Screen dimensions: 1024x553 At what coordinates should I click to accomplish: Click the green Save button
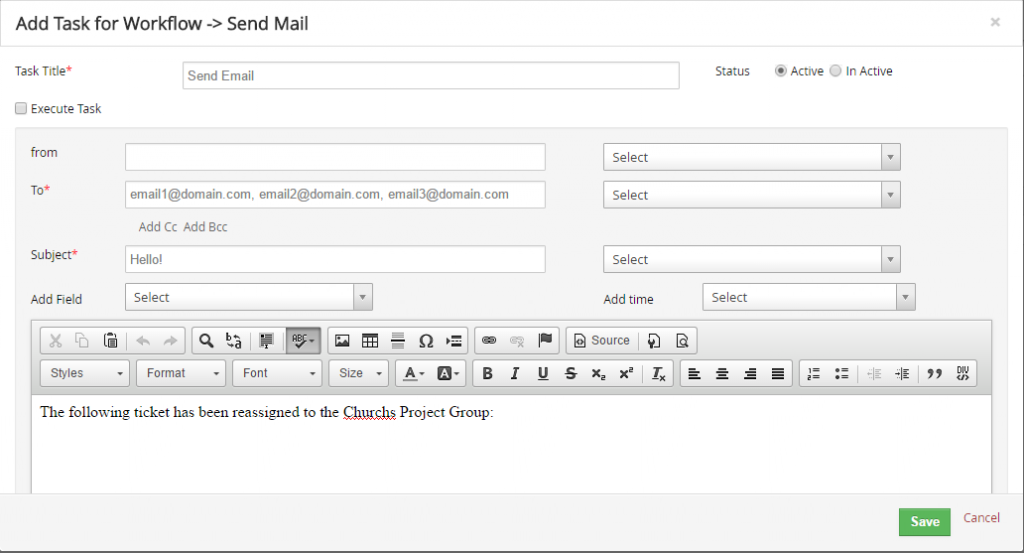tap(925, 522)
